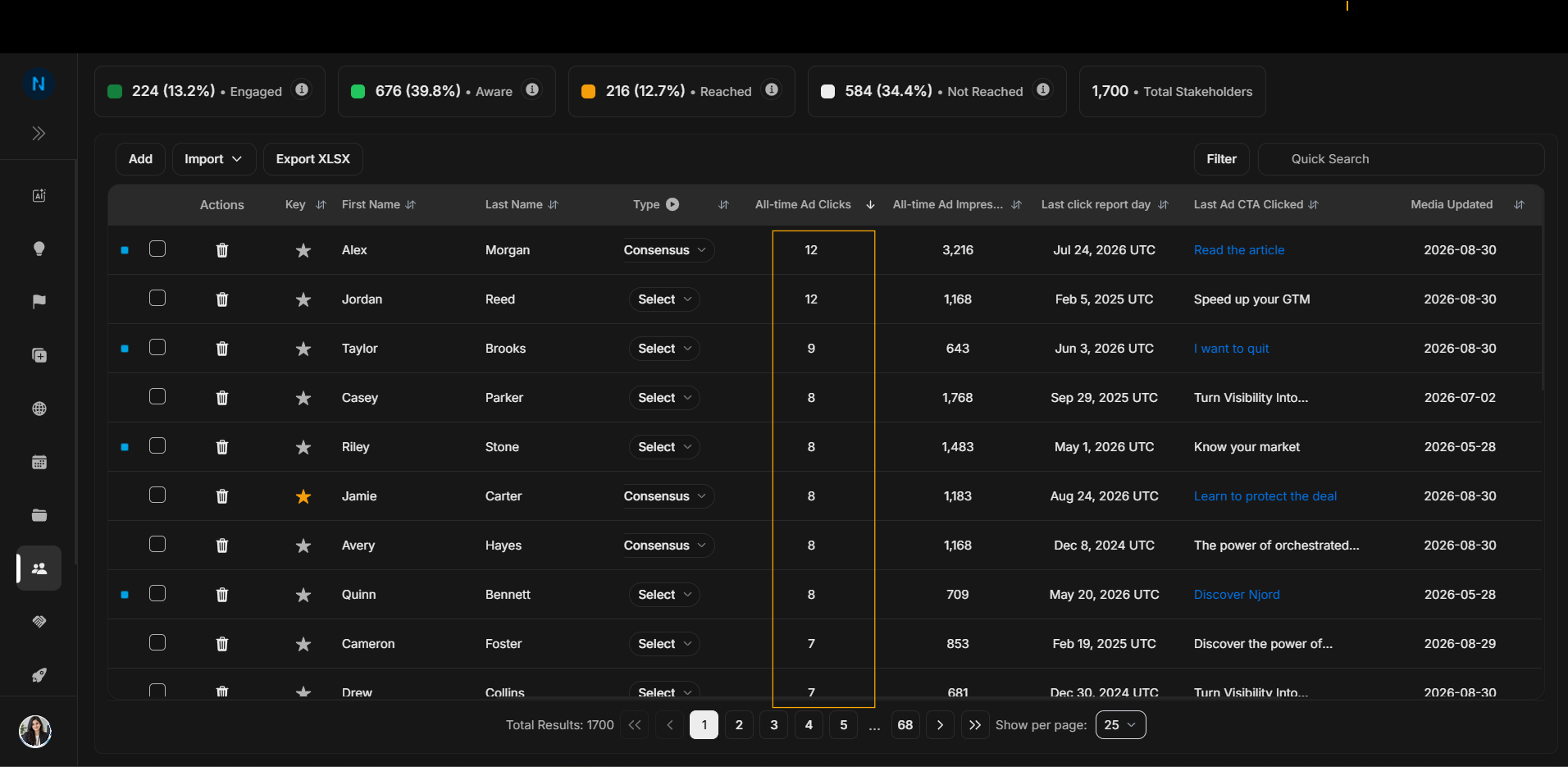Focus the Quick Search field

tap(1401, 159)
